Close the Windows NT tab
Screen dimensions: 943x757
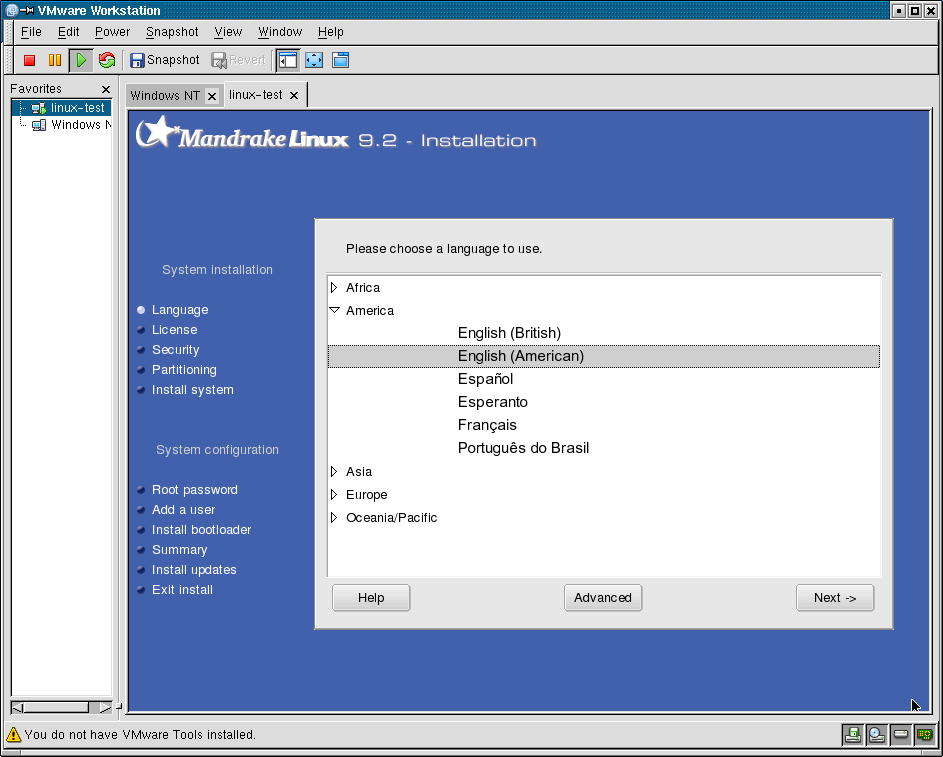(212, 96)
